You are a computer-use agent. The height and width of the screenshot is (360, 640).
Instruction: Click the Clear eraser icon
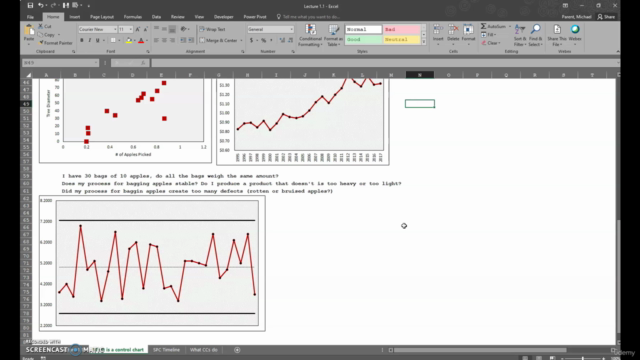484,43
